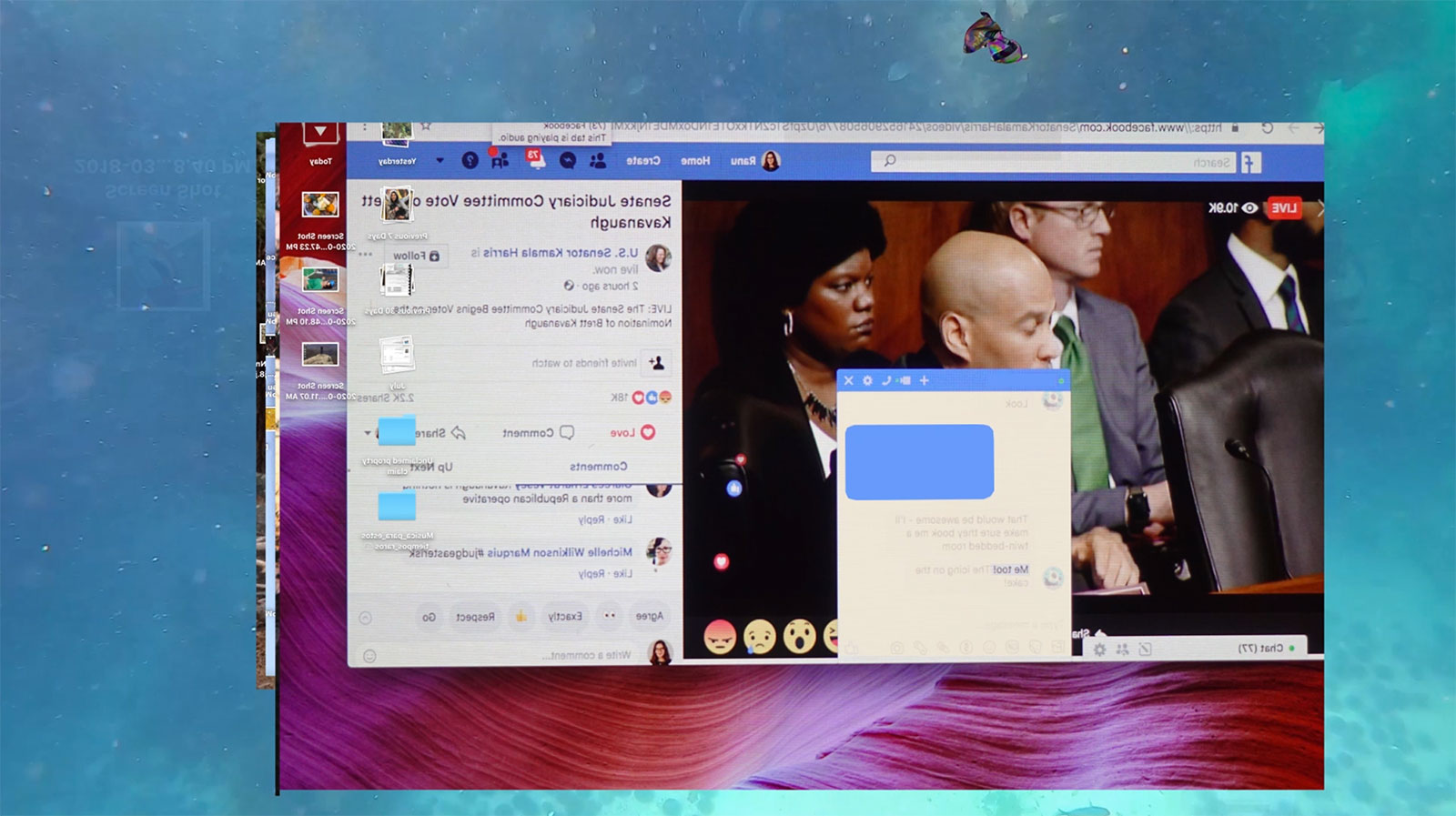Click the Comment button
Screen dimensions: 1456x816
point(539,433)
